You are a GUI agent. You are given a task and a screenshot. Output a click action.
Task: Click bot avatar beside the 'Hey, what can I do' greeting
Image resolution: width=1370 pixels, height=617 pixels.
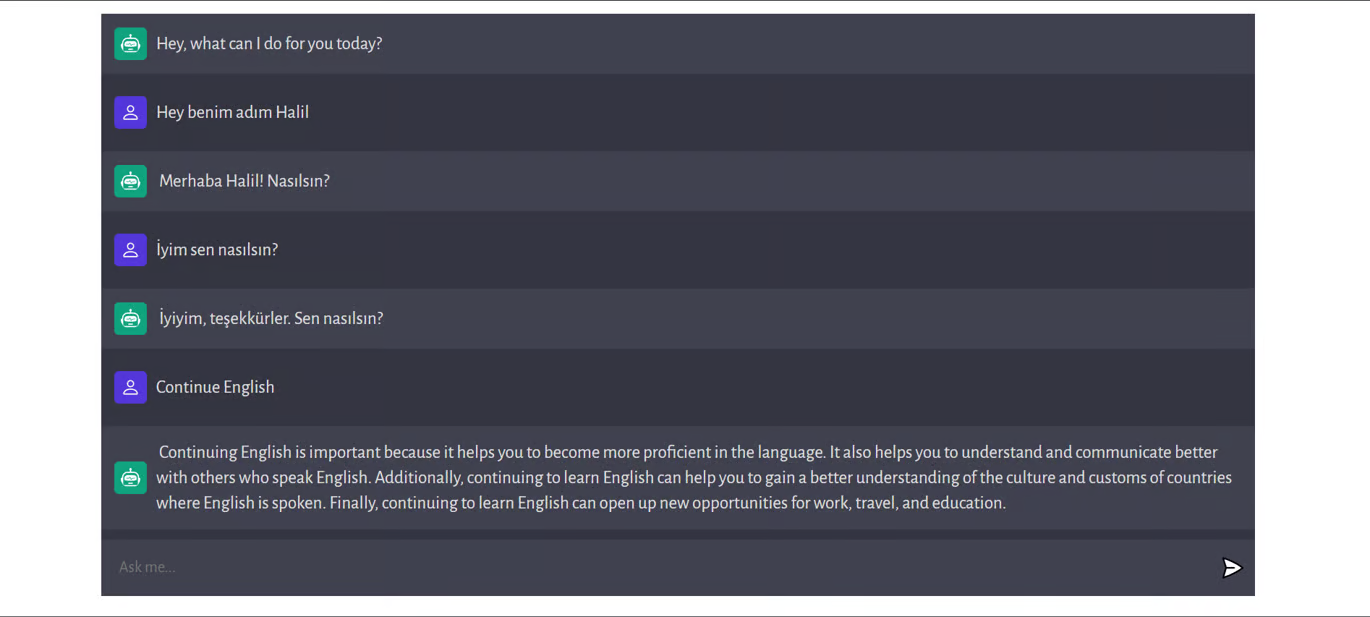point(130,44)
